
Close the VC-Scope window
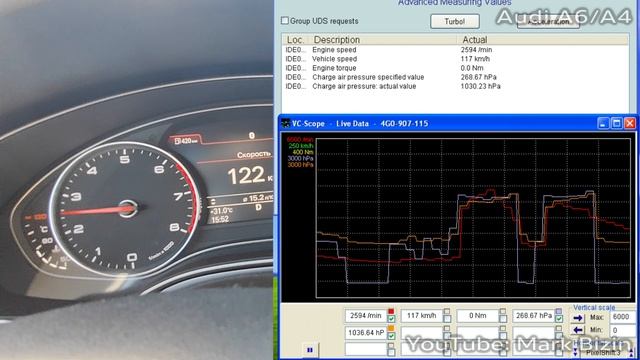coord(630,123)
